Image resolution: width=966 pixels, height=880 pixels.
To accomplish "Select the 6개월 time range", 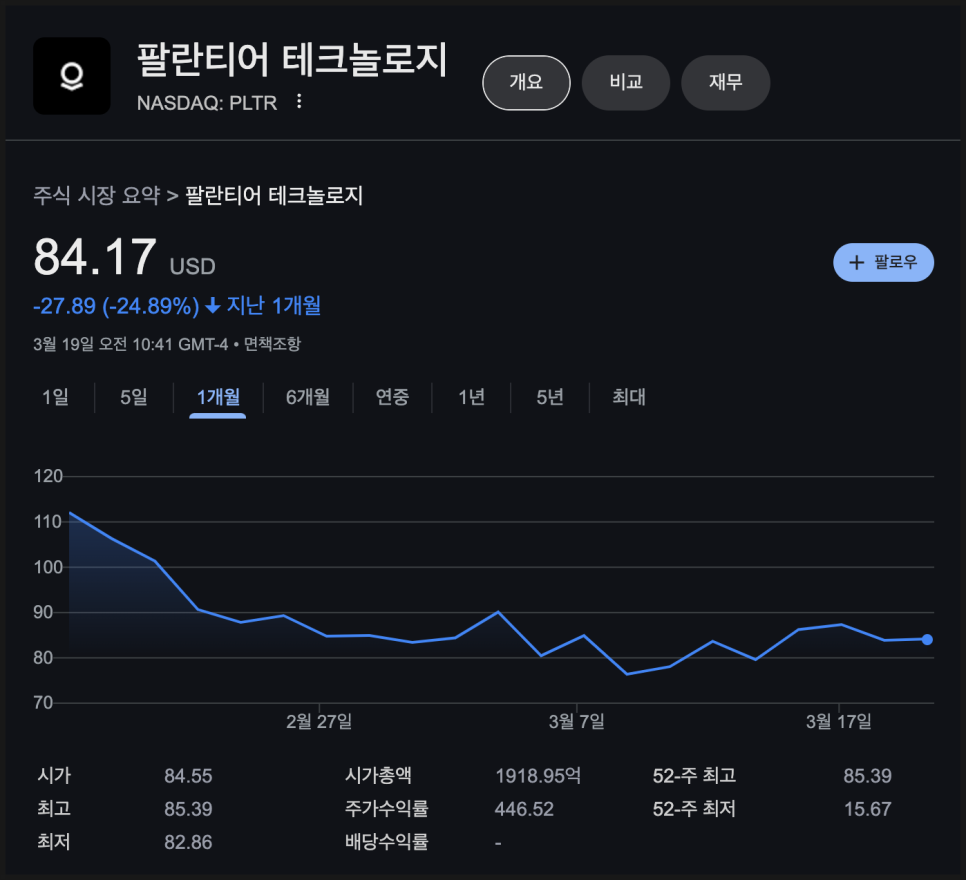I will (307, 397).
